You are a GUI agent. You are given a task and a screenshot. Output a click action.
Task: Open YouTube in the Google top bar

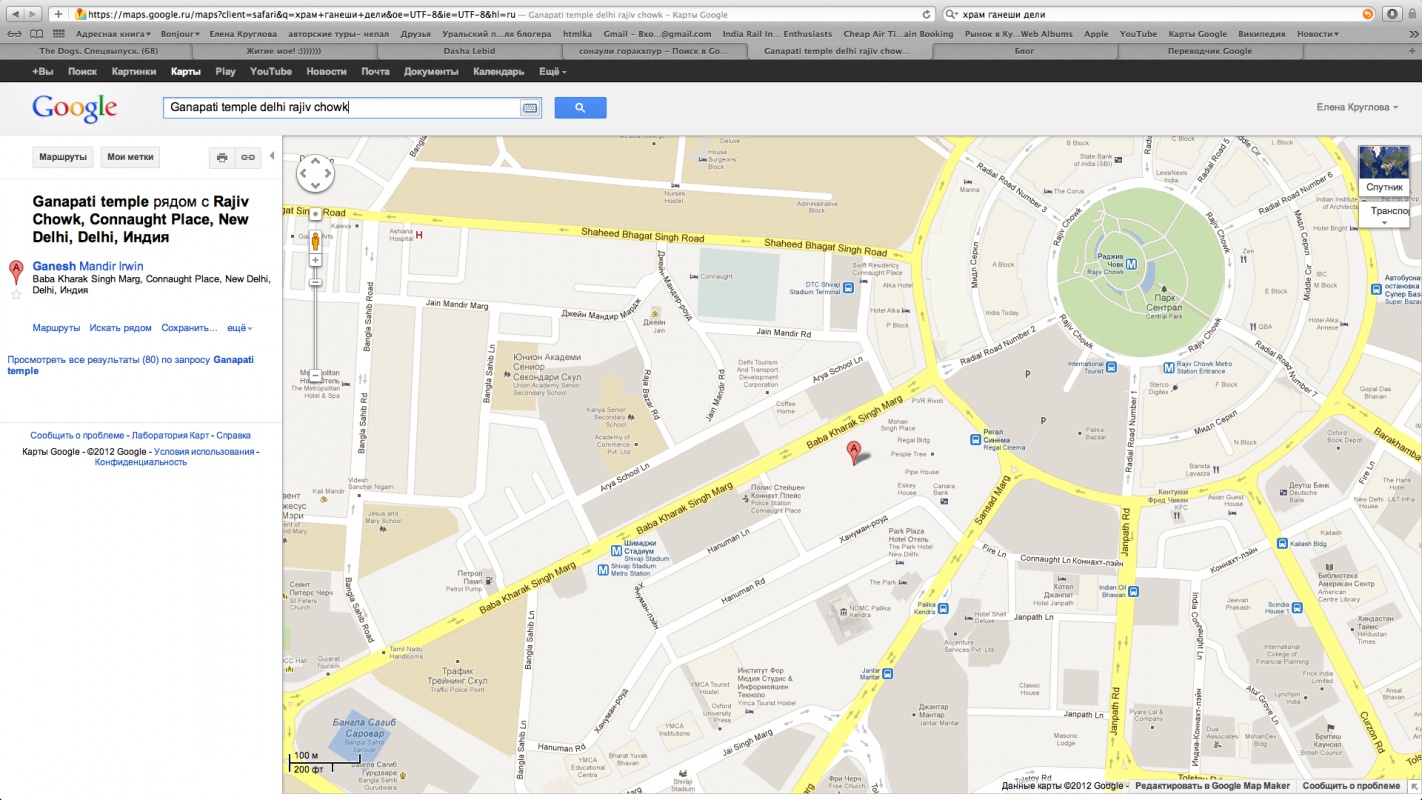tap(271, 72)
